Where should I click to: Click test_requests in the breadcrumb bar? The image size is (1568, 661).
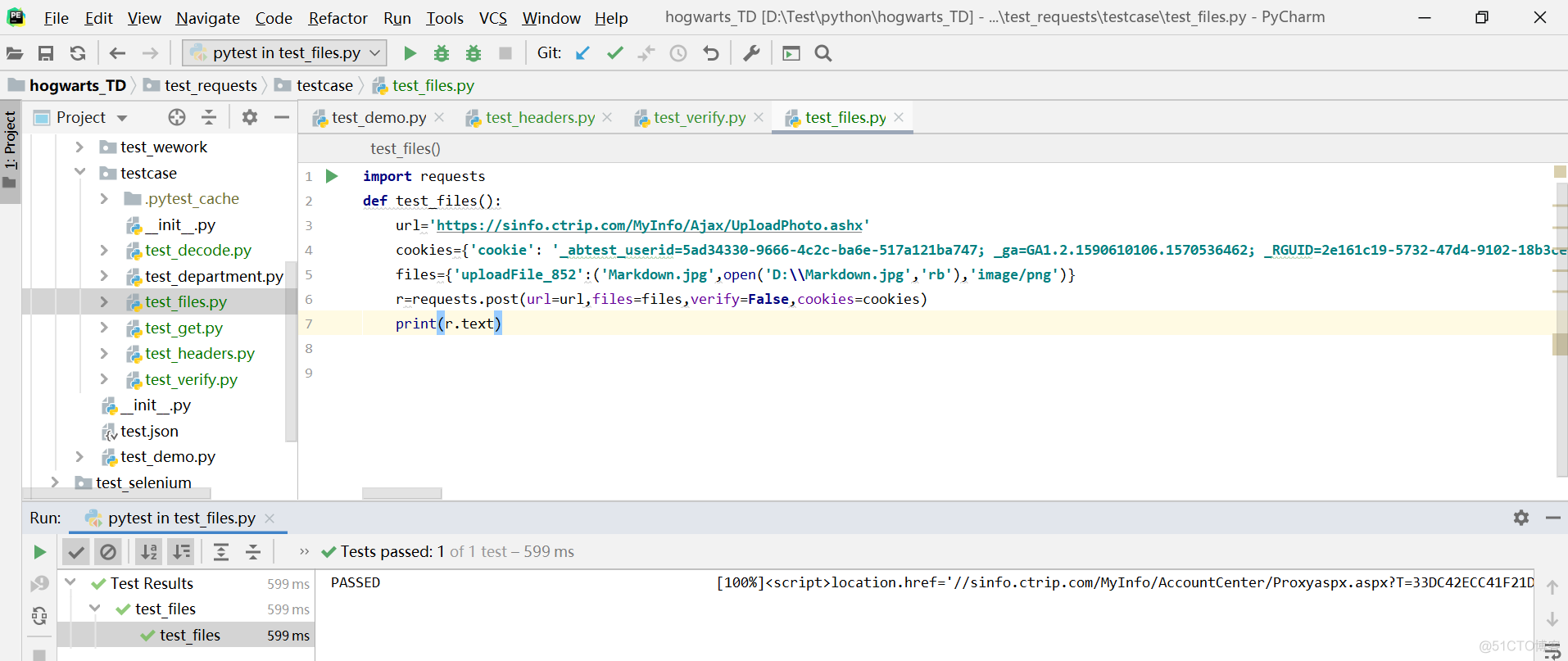click(x=211, y=85)
